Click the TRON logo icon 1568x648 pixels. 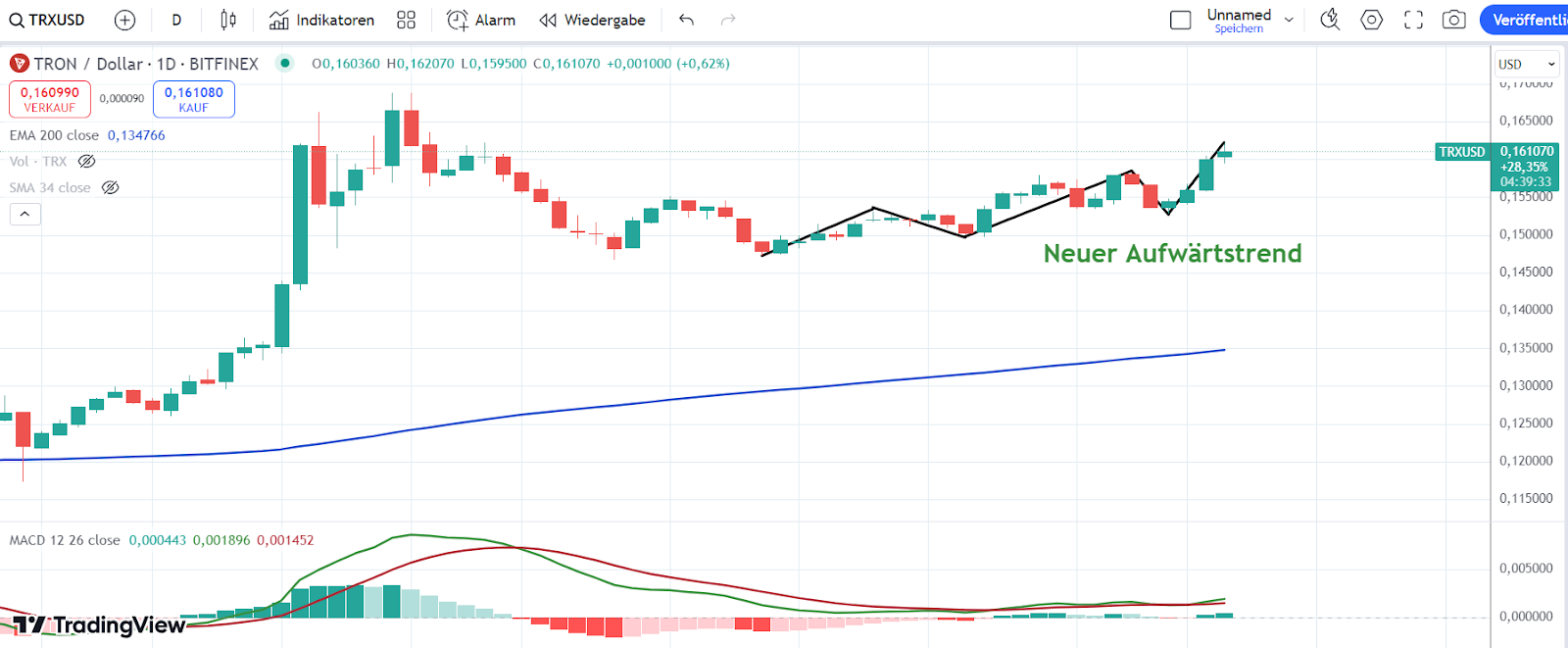coord(19,64)
